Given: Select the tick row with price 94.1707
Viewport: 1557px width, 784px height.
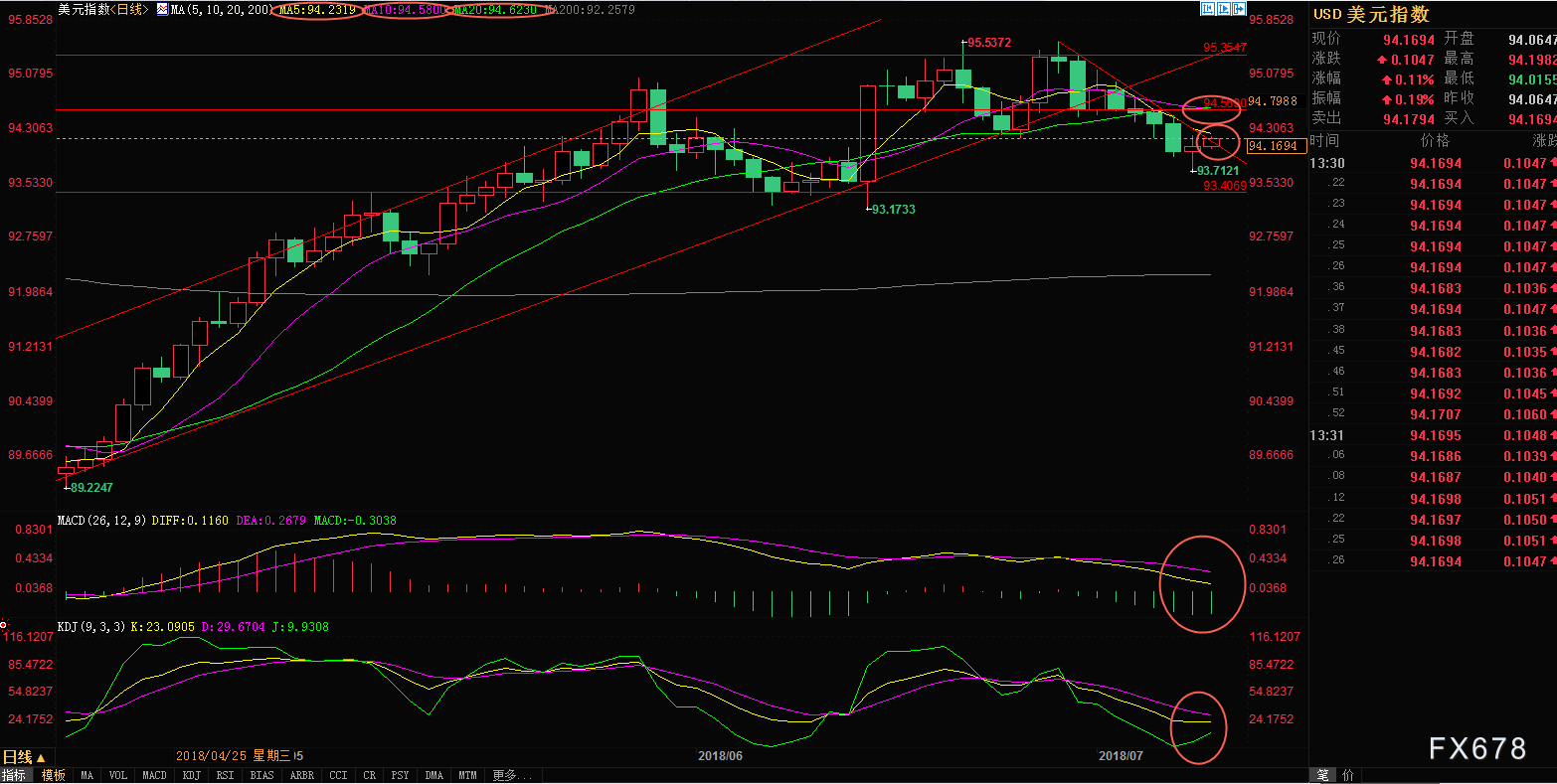Looking at the screenshot, I should (1433, 414).
